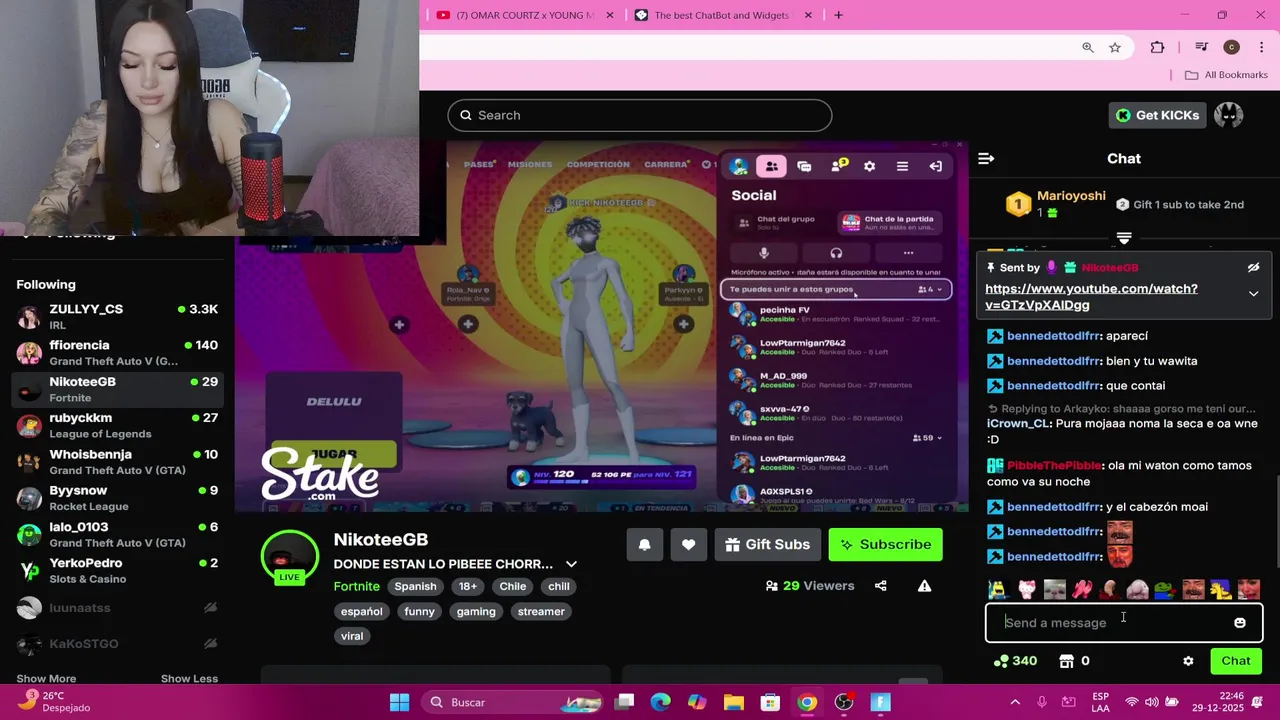
Task: Open hamburger menu in Fortnite Social panel
Action: [x=902, y=166]
